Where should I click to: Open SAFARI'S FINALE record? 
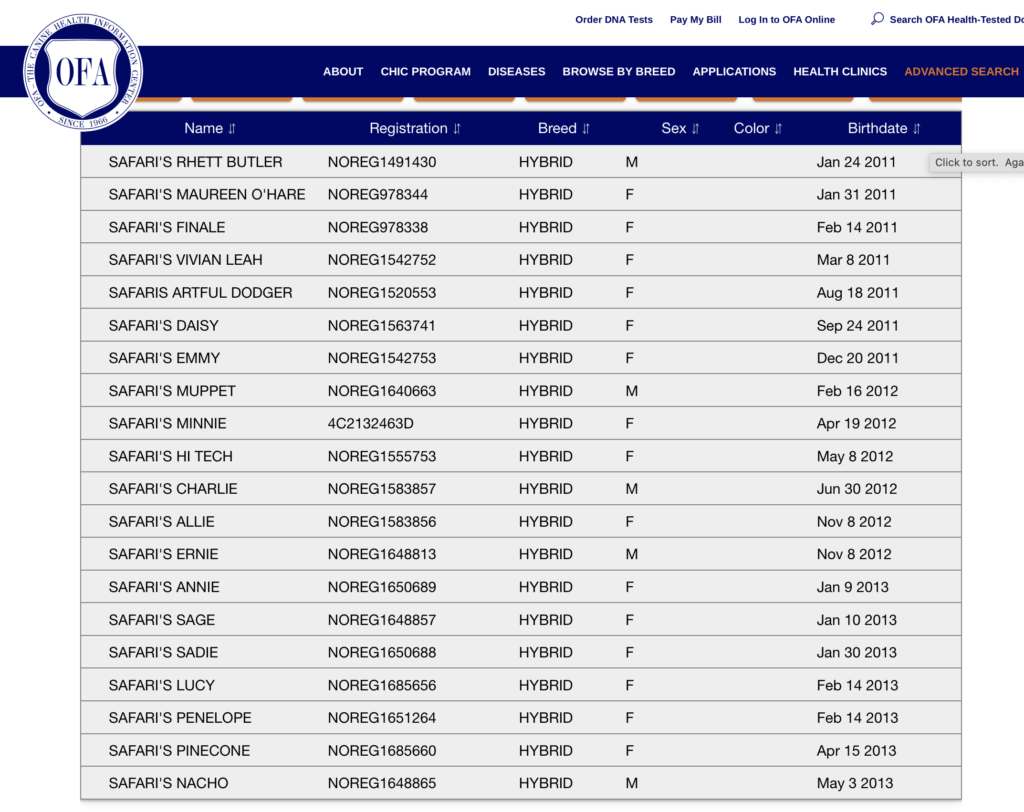pyautogui.click(x=167, y=227)
